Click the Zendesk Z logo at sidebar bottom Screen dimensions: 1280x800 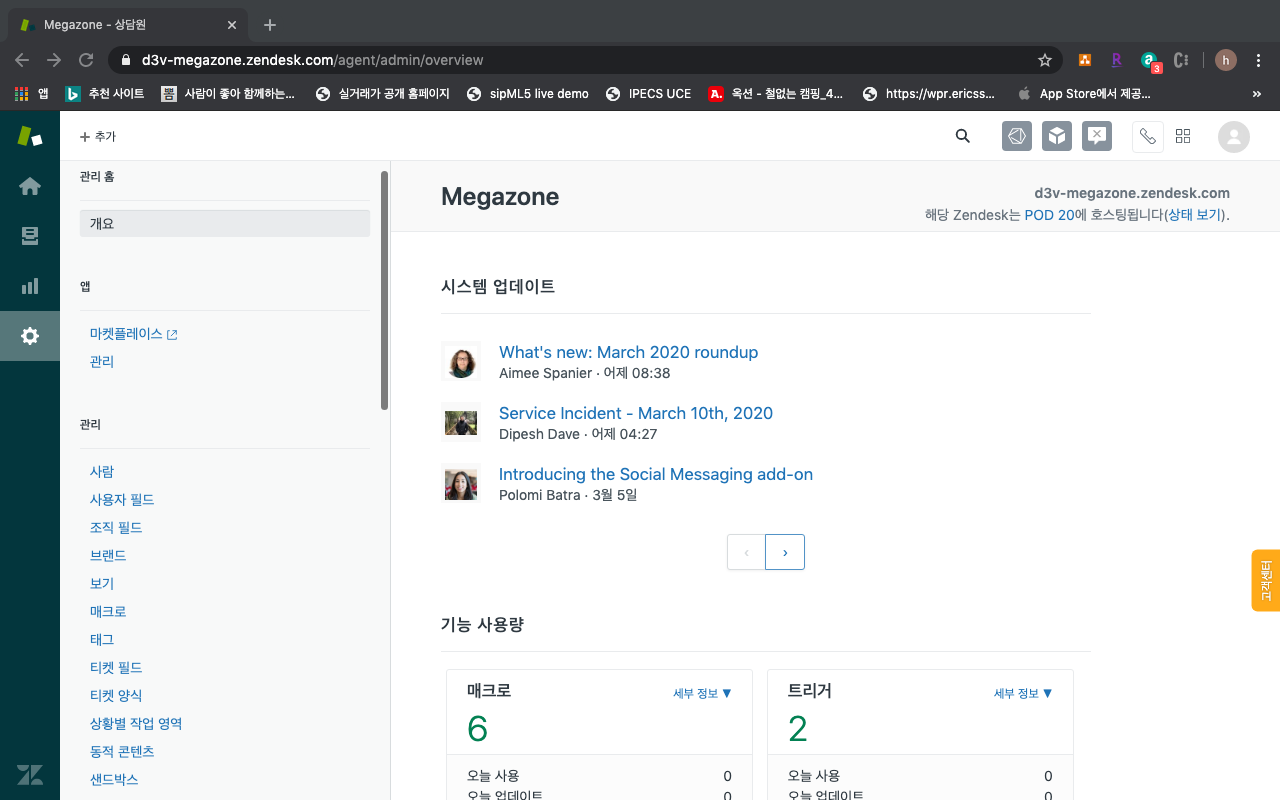coord(30,774)
